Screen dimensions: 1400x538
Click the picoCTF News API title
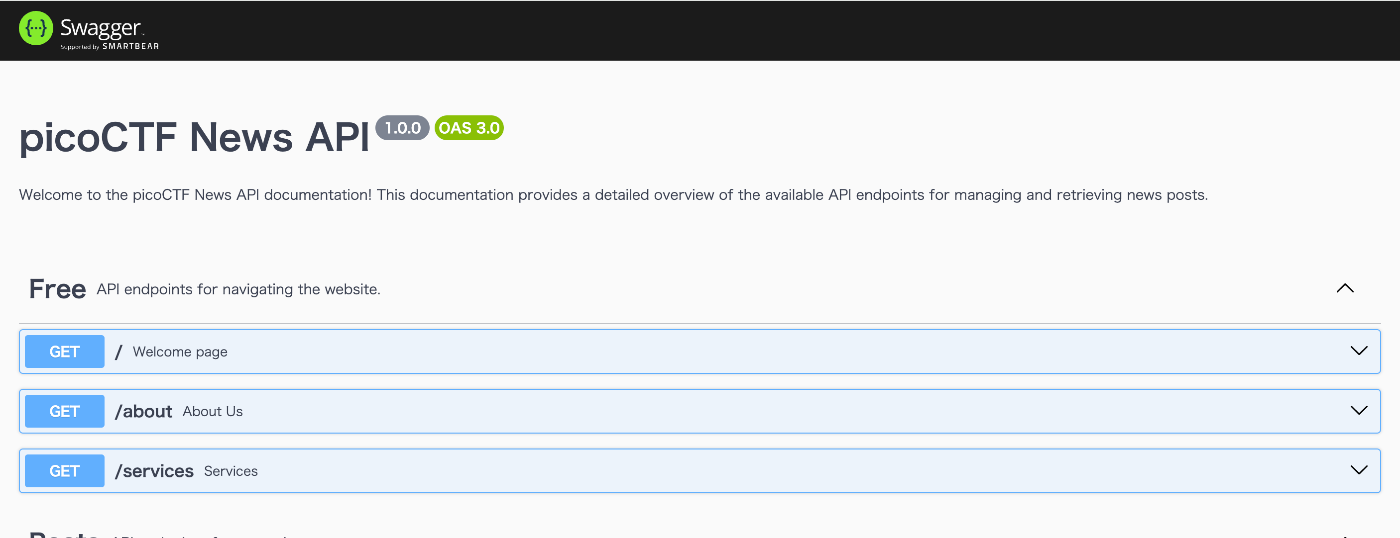pos(195,138)
